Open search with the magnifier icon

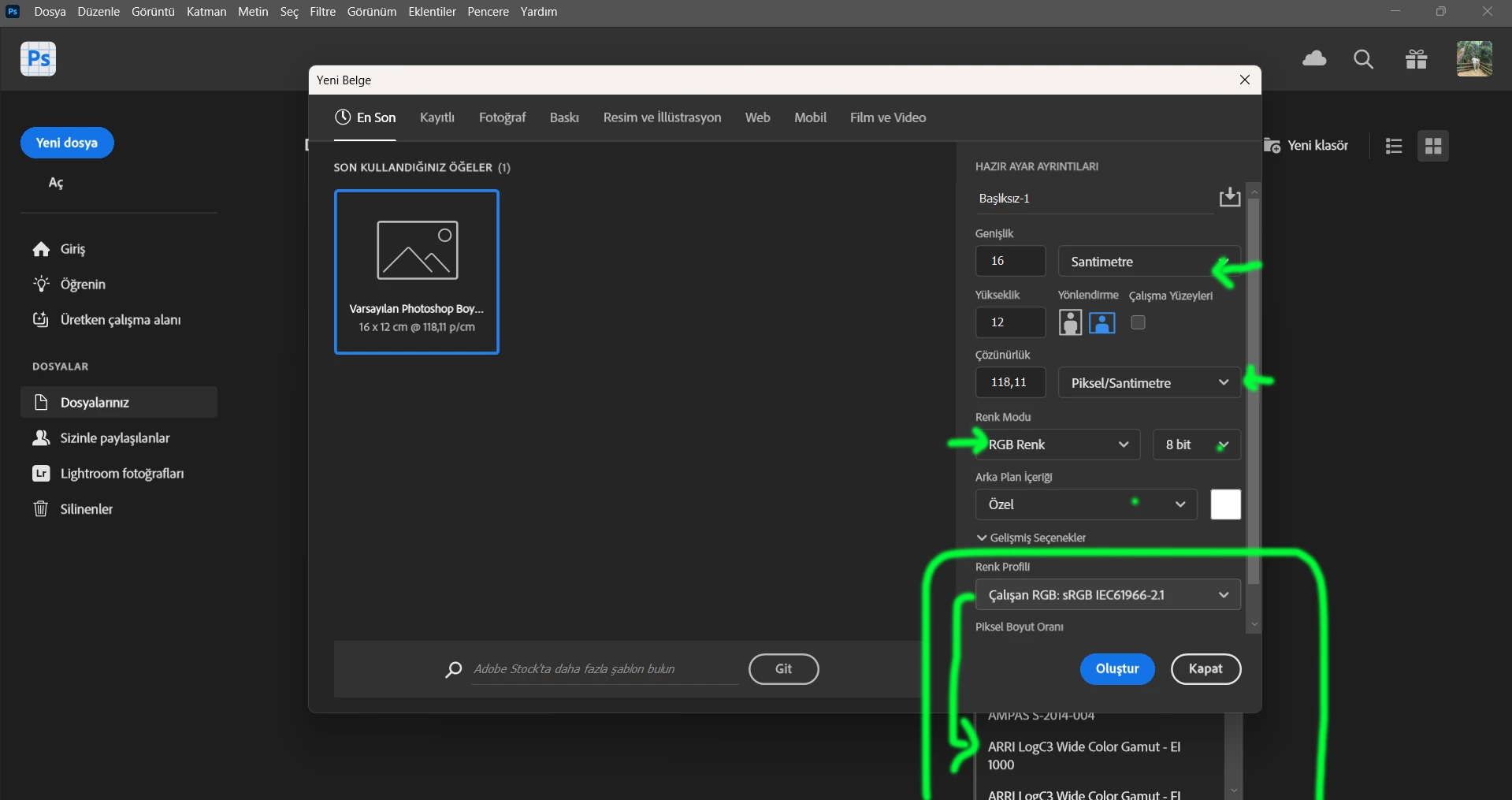coord(1363,59)
